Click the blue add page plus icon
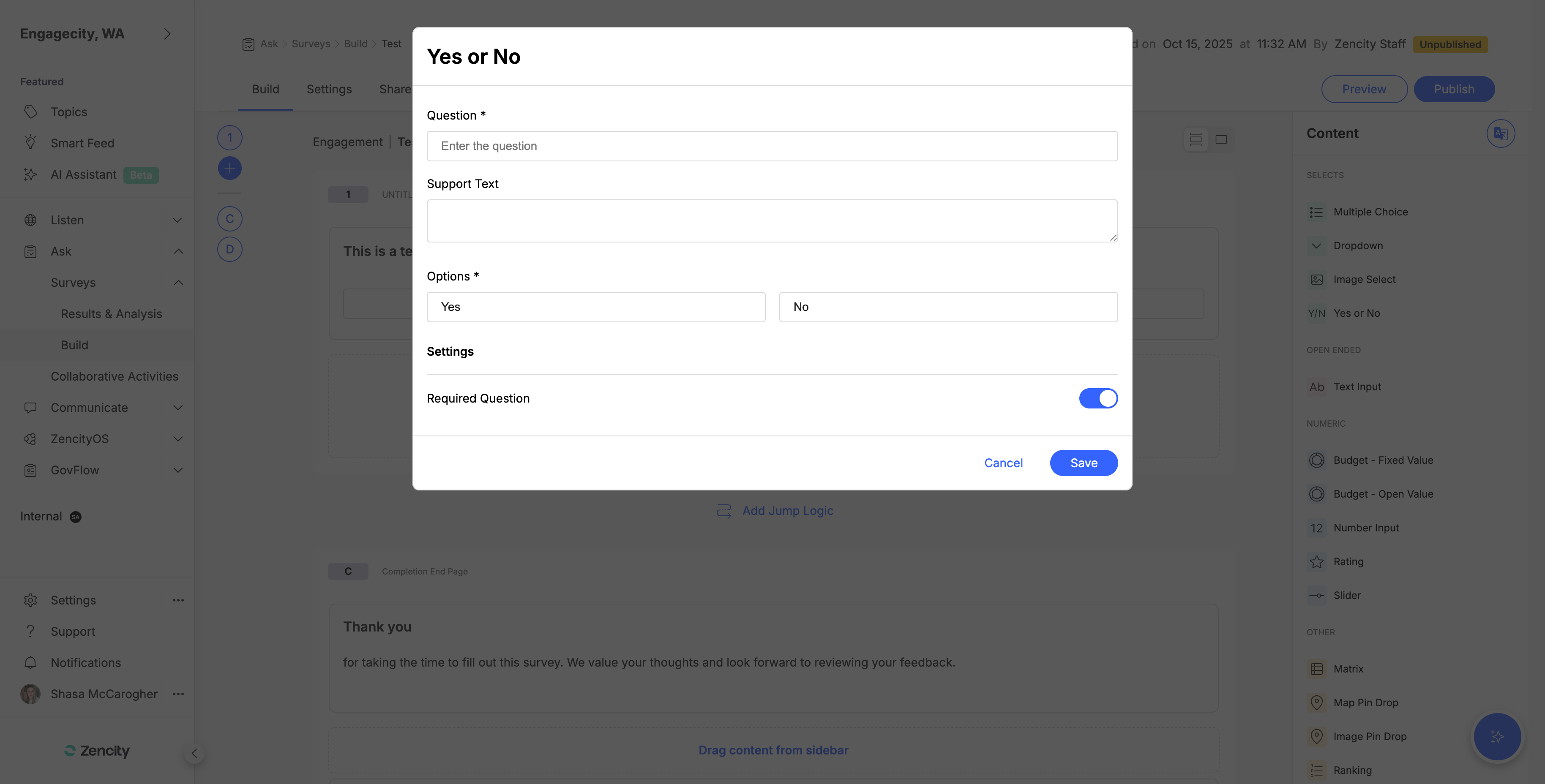Screen dimensions: 1545x784 pos(230,169)
